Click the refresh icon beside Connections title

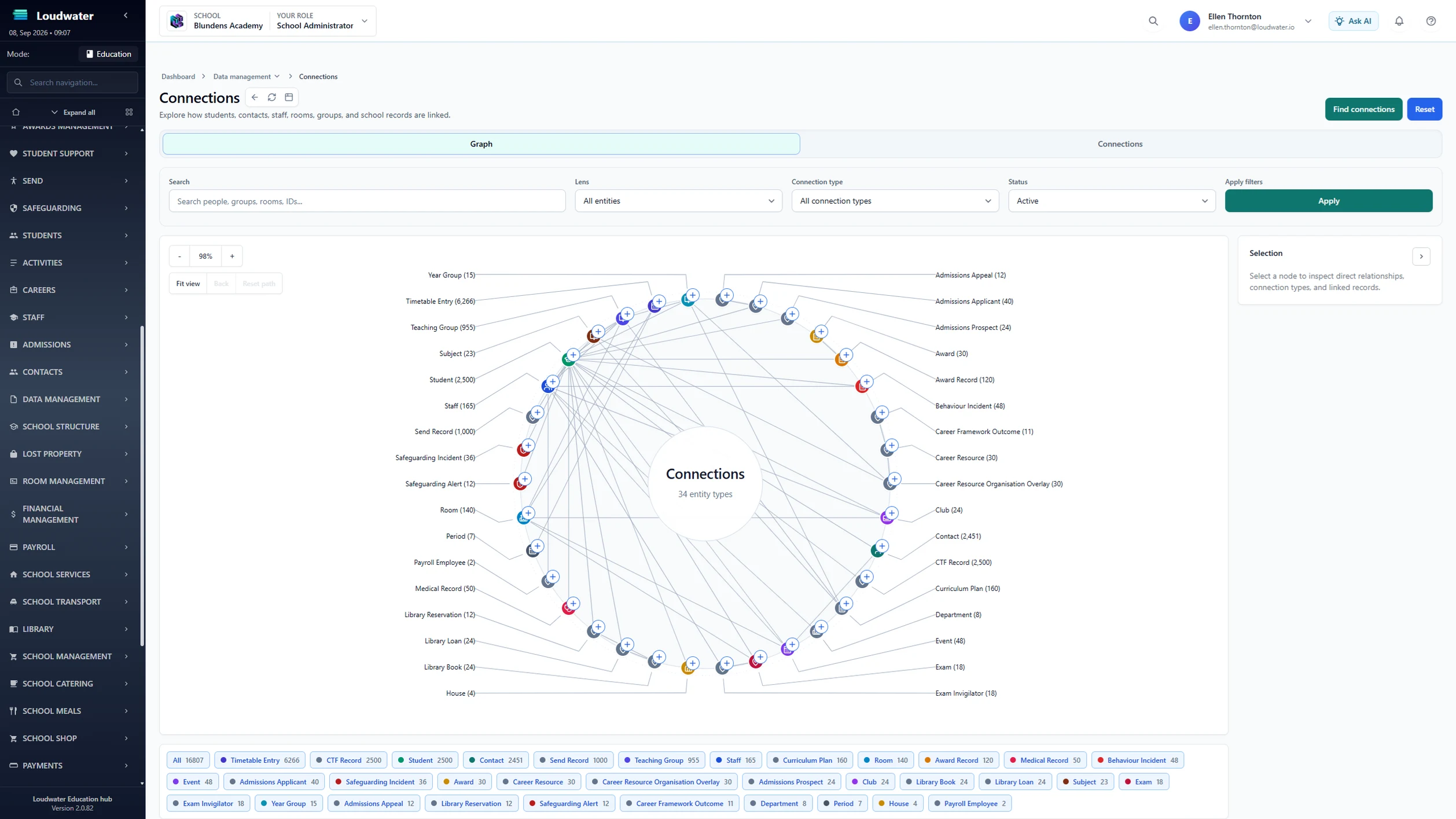[x=271, y=97]
